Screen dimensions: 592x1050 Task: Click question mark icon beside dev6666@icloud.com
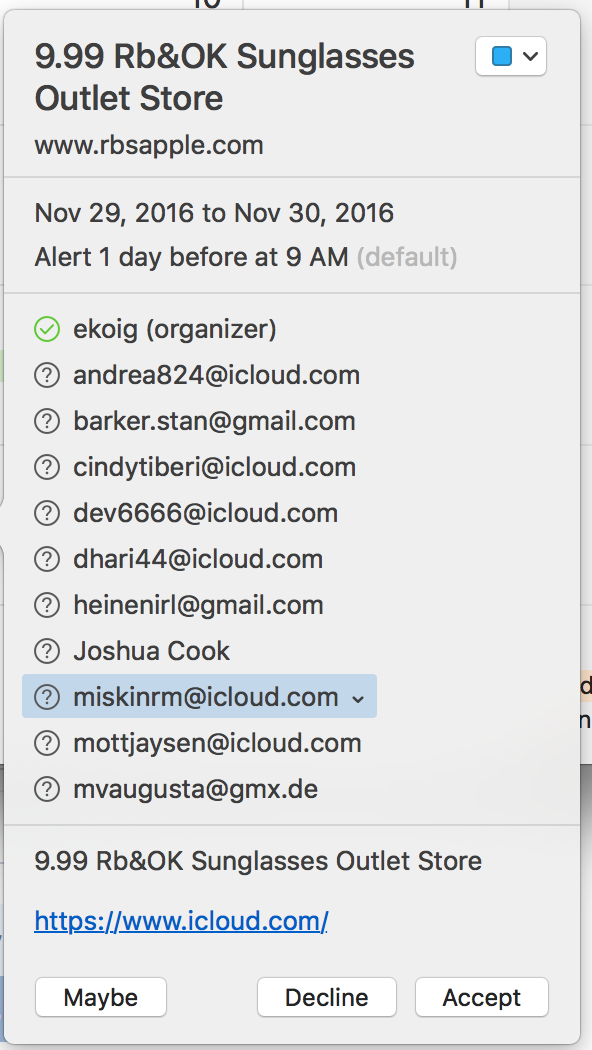point(47,514)
